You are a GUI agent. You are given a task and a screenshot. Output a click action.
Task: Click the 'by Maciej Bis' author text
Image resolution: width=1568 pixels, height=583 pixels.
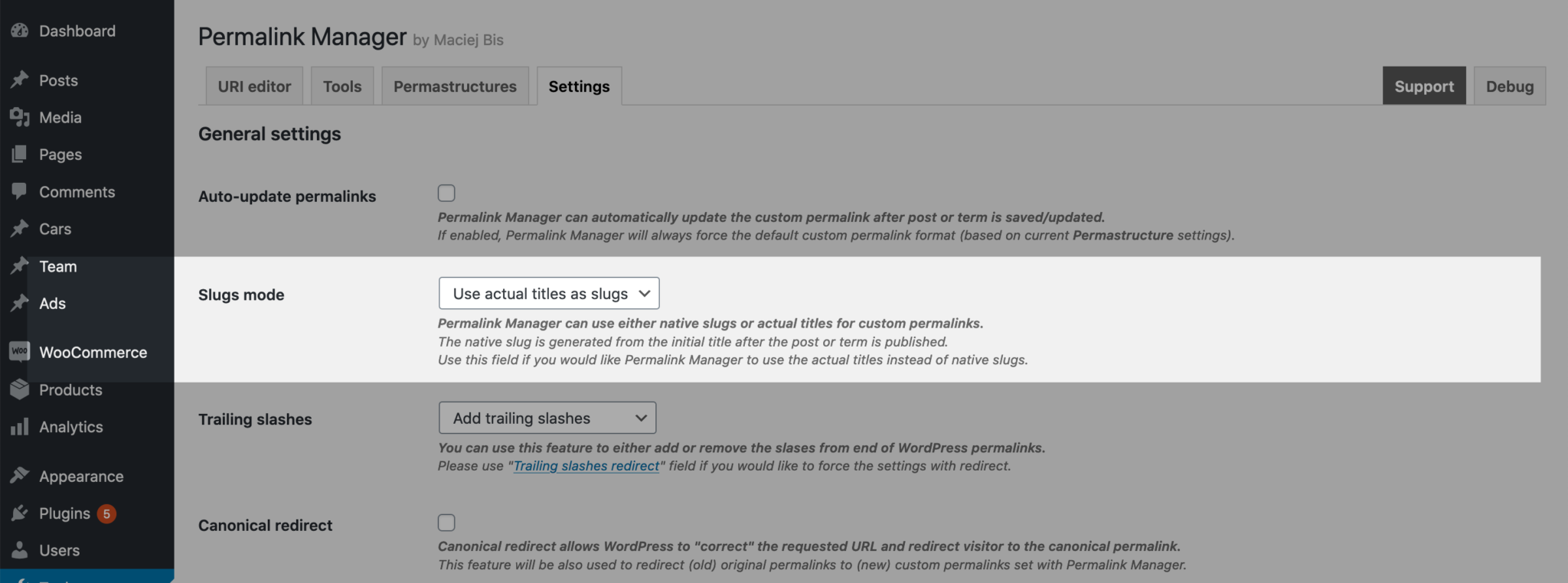(x=458, y=40)
